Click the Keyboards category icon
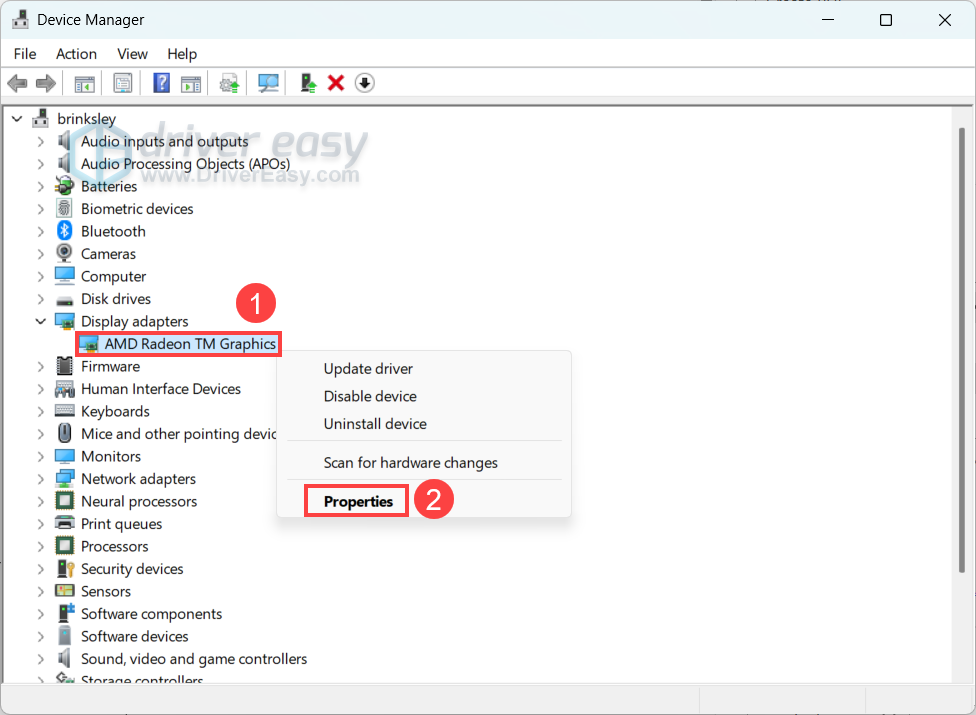 65,411
